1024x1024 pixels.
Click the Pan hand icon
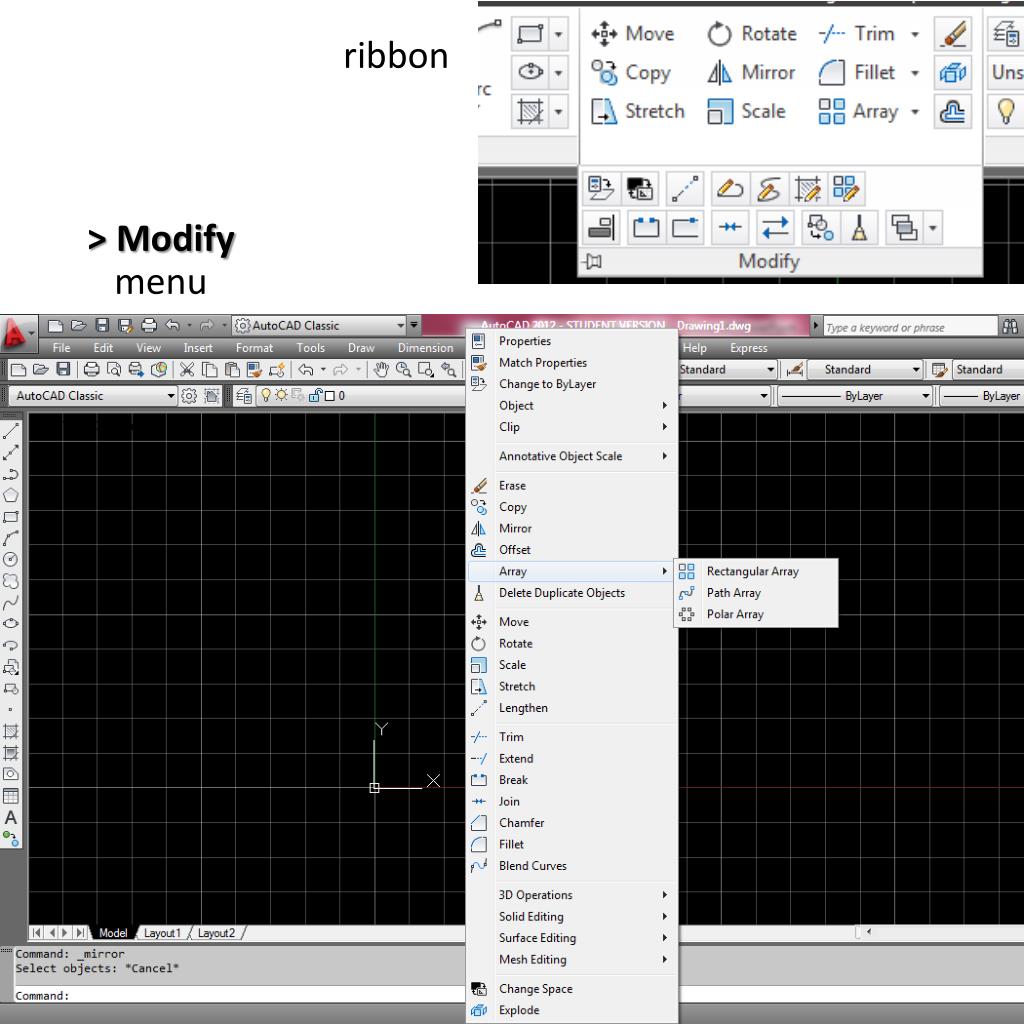click(x=381, y=370)
